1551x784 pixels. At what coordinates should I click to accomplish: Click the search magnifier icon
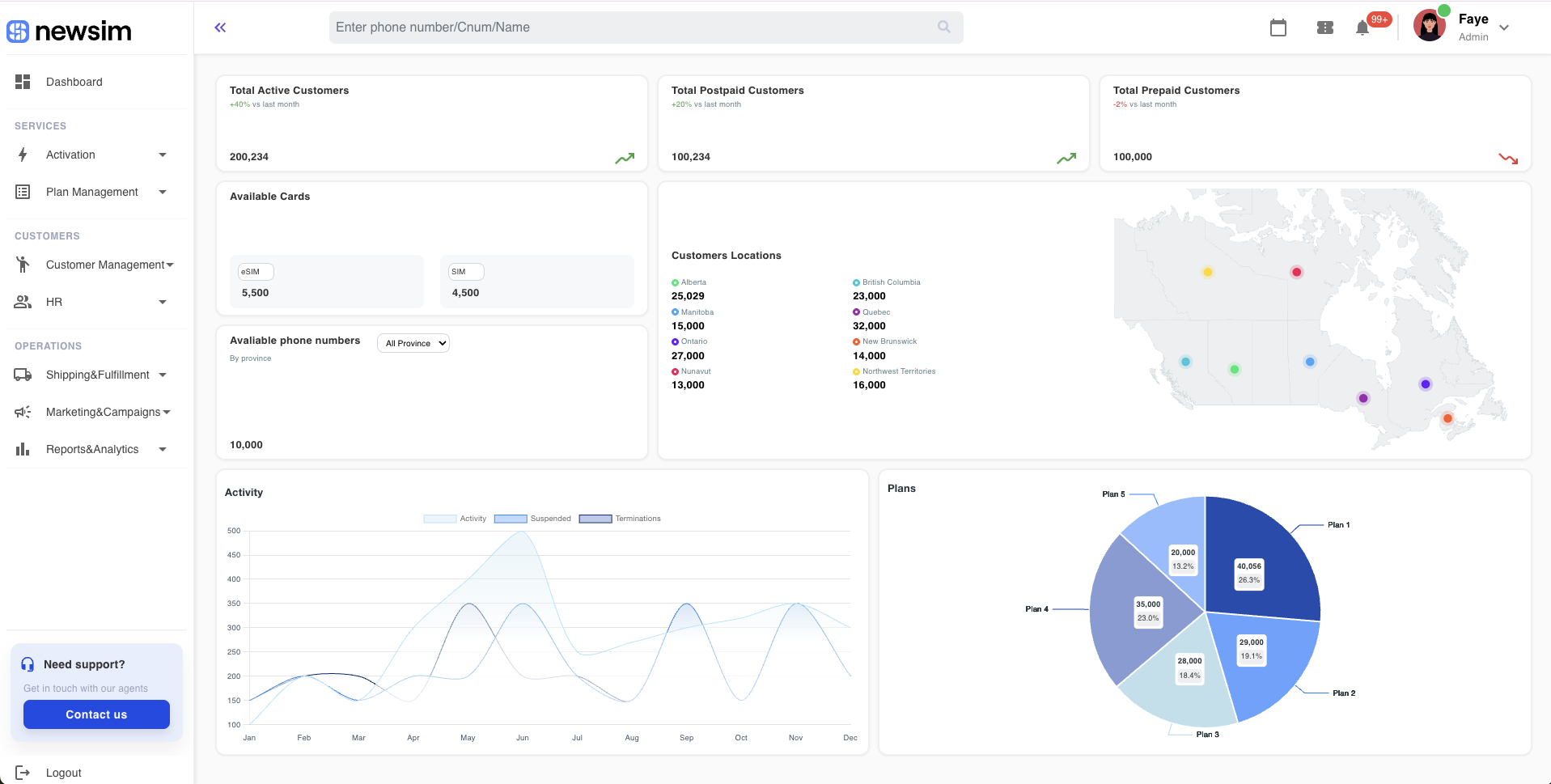tap(943, 28)
